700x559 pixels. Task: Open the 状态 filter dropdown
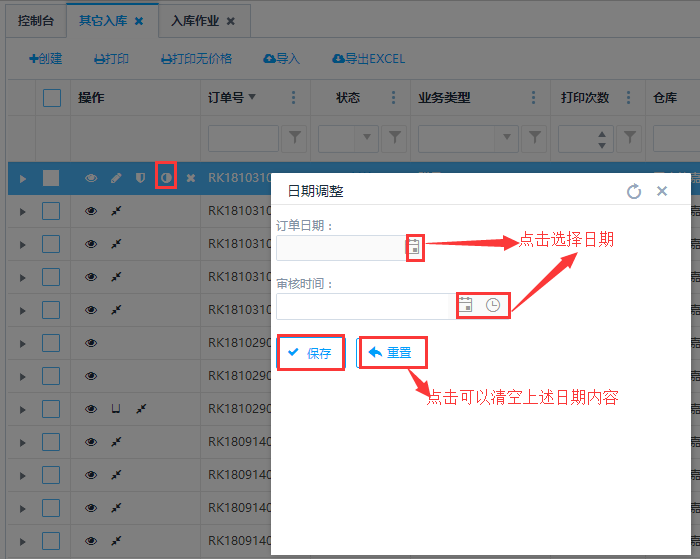click(x=367, y=137)
